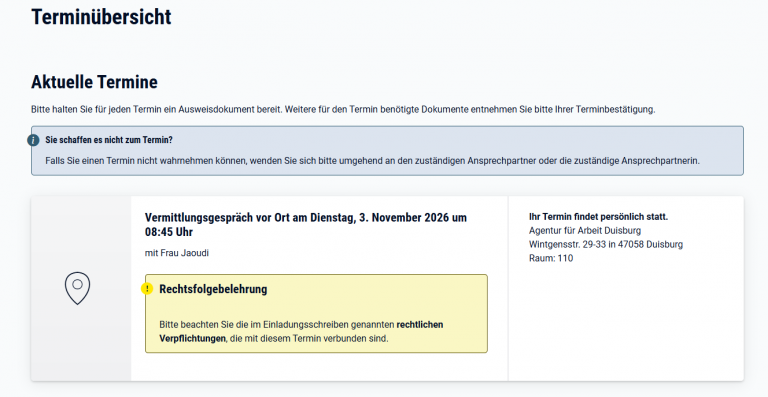Click 'mit Frau Jaoudi' text

click(x=177, y=253)
